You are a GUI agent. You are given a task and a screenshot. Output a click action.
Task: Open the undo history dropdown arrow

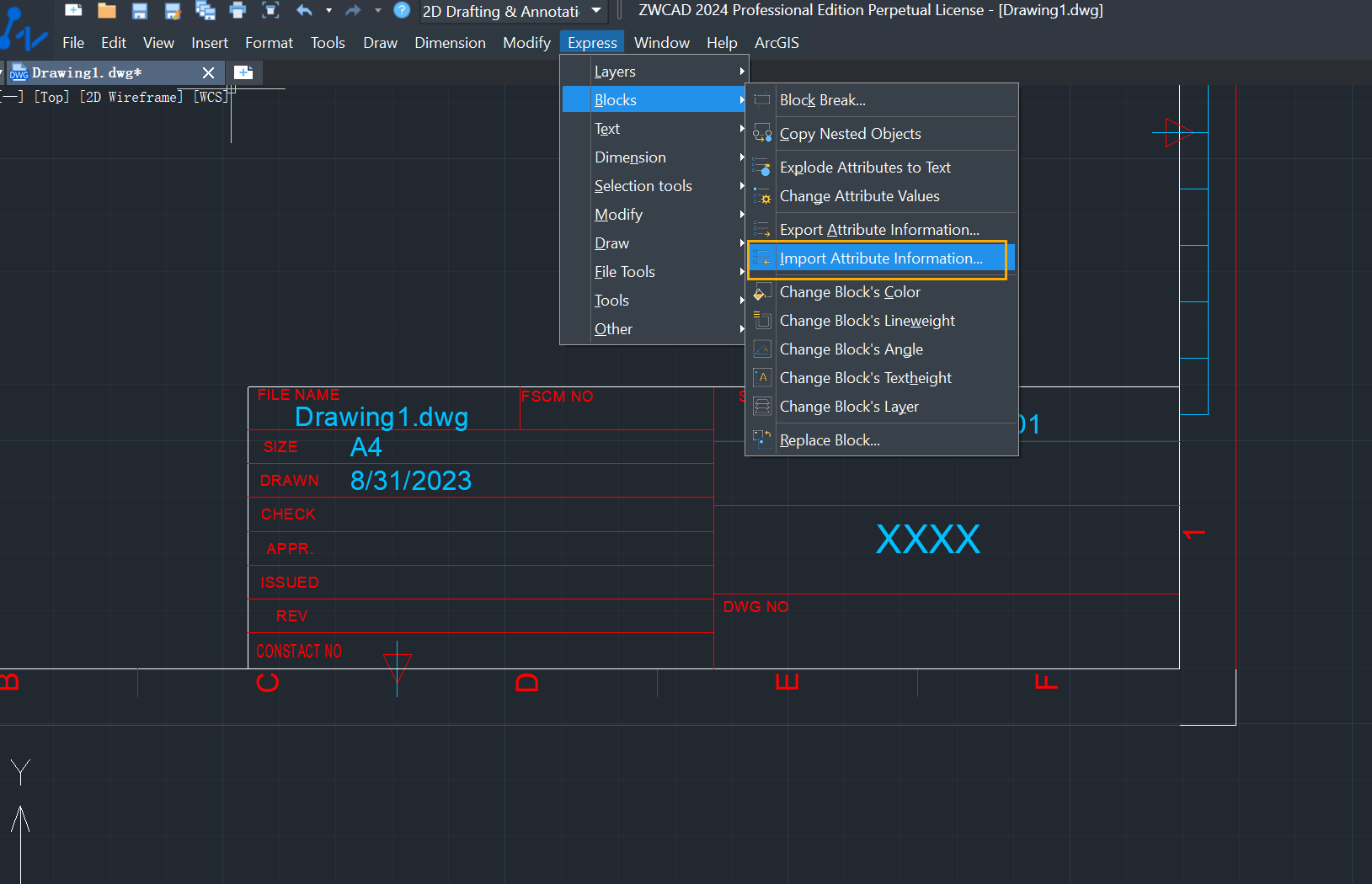pos(328,10)
